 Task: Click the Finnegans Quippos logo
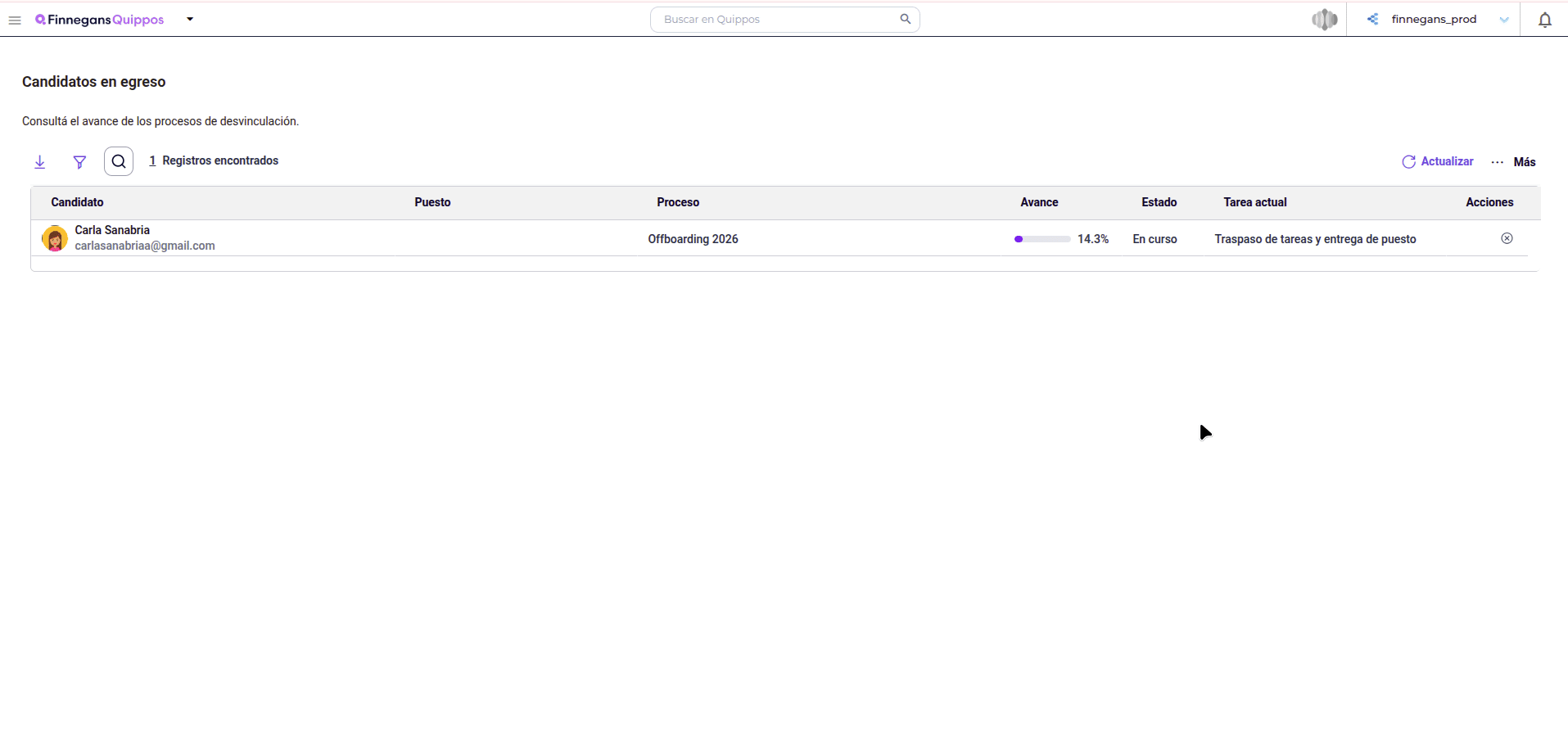tap(99, 20)
